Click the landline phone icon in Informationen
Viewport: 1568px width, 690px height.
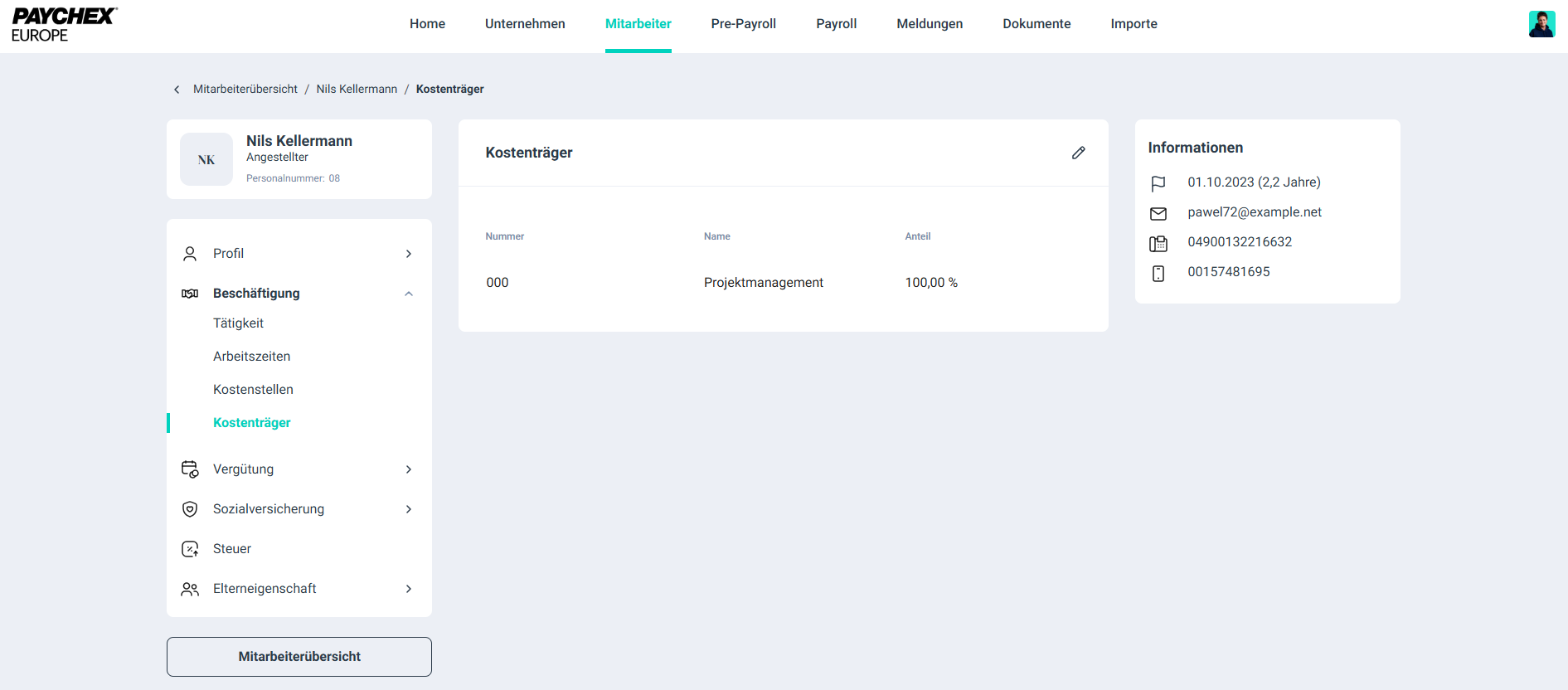pos(1158,243)
